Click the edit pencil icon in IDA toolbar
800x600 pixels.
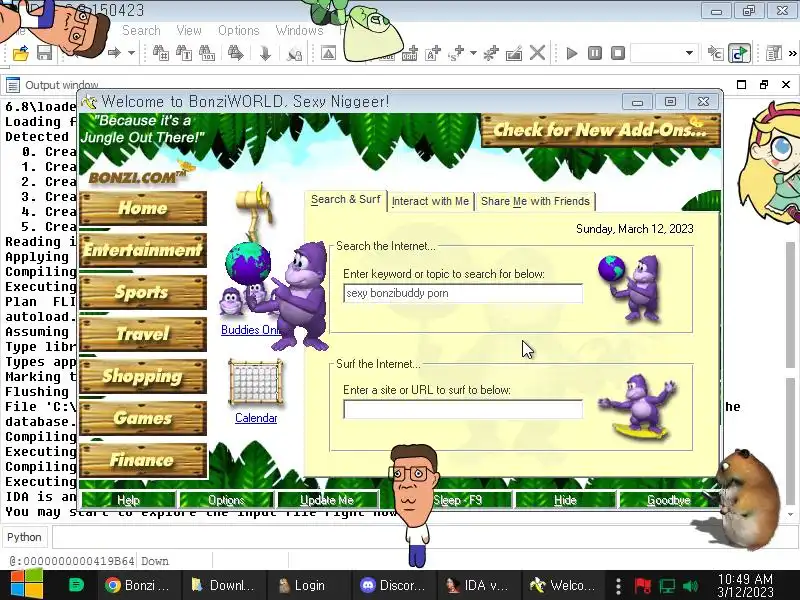514,53
